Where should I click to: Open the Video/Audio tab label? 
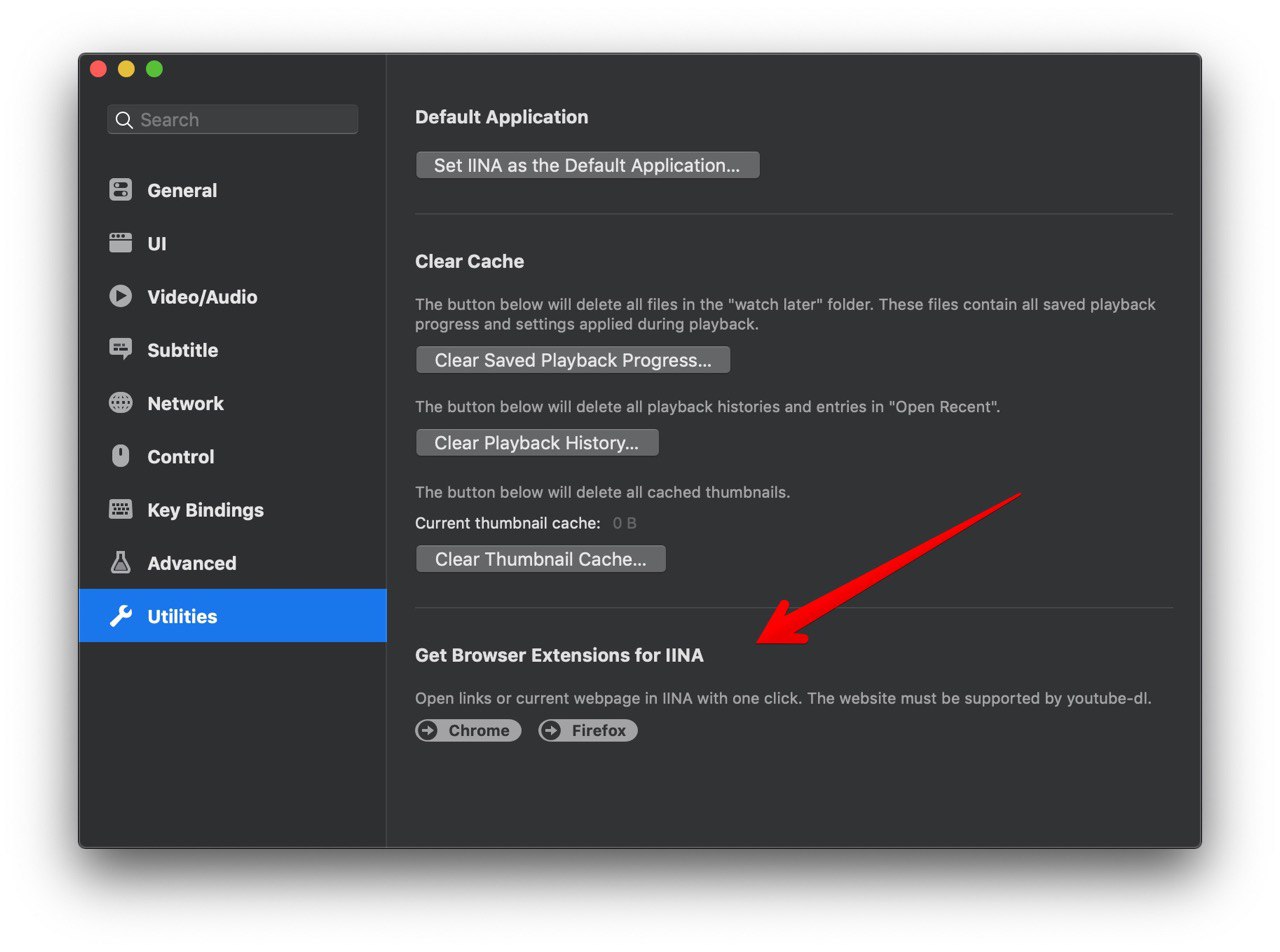click(202, 297)
